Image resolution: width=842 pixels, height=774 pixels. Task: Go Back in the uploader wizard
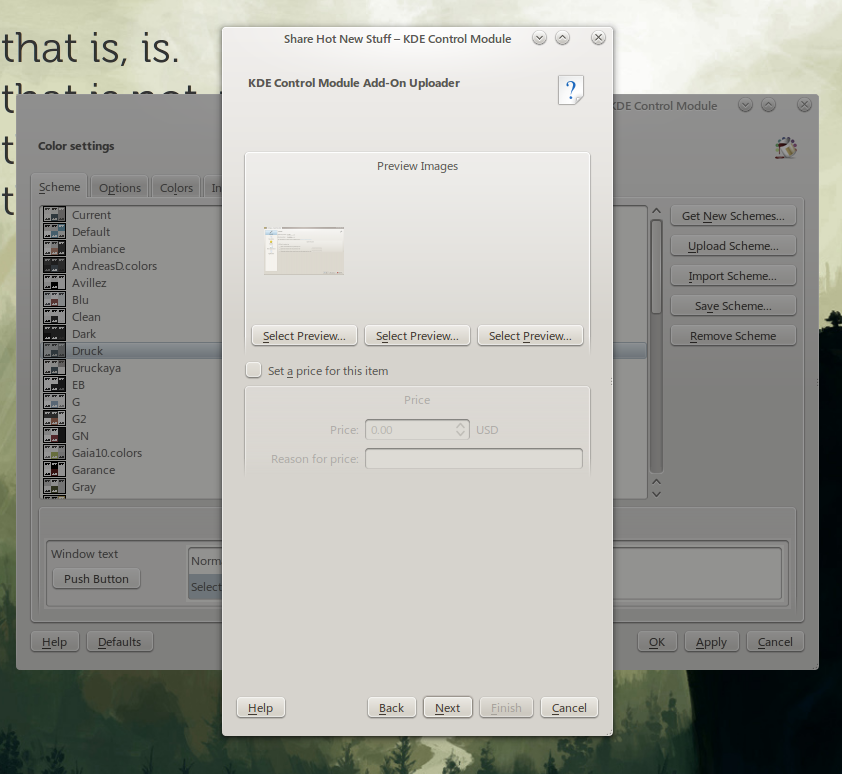pos(391,708)
